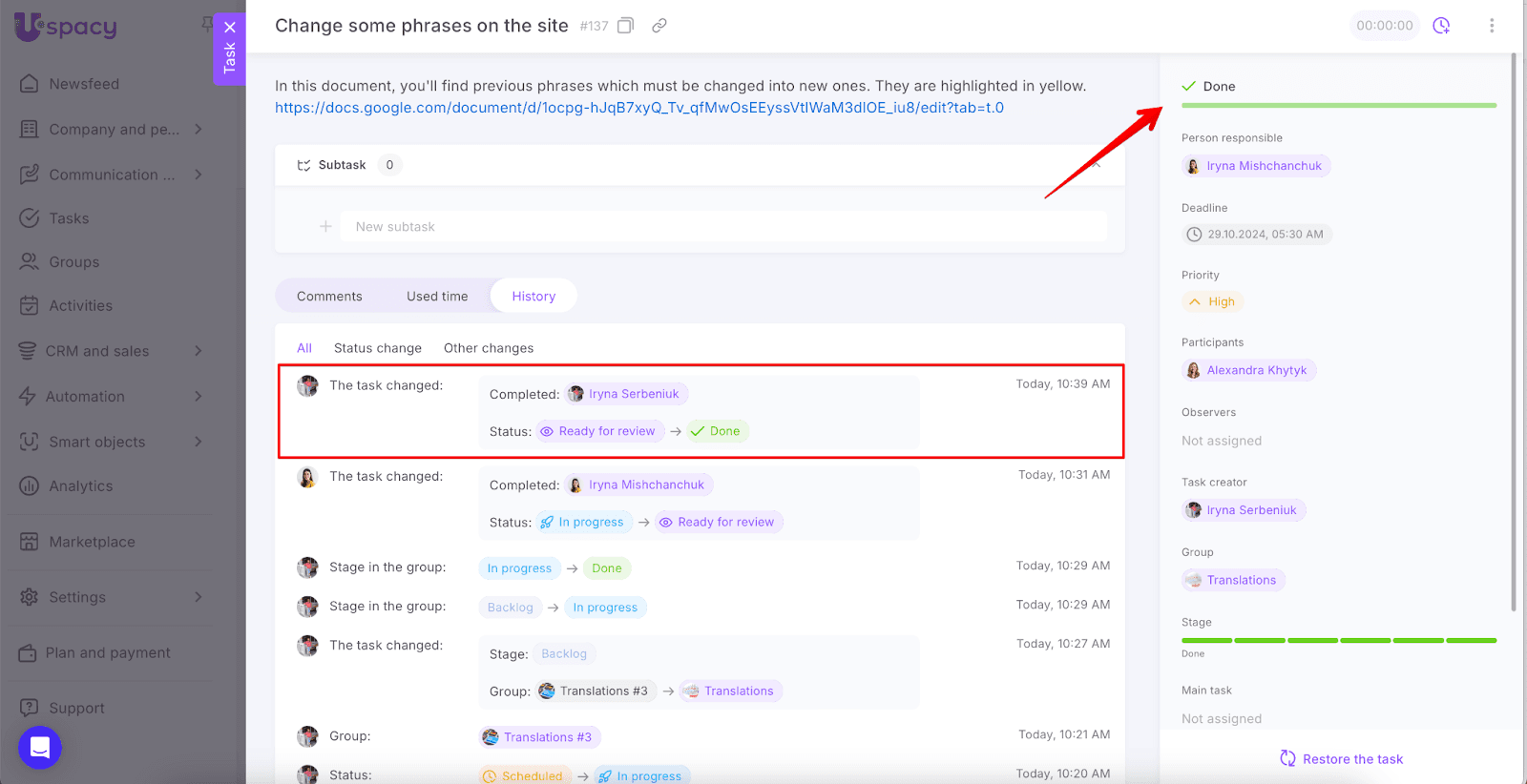Open the chat widget bubble icon

tap(40, 748)
